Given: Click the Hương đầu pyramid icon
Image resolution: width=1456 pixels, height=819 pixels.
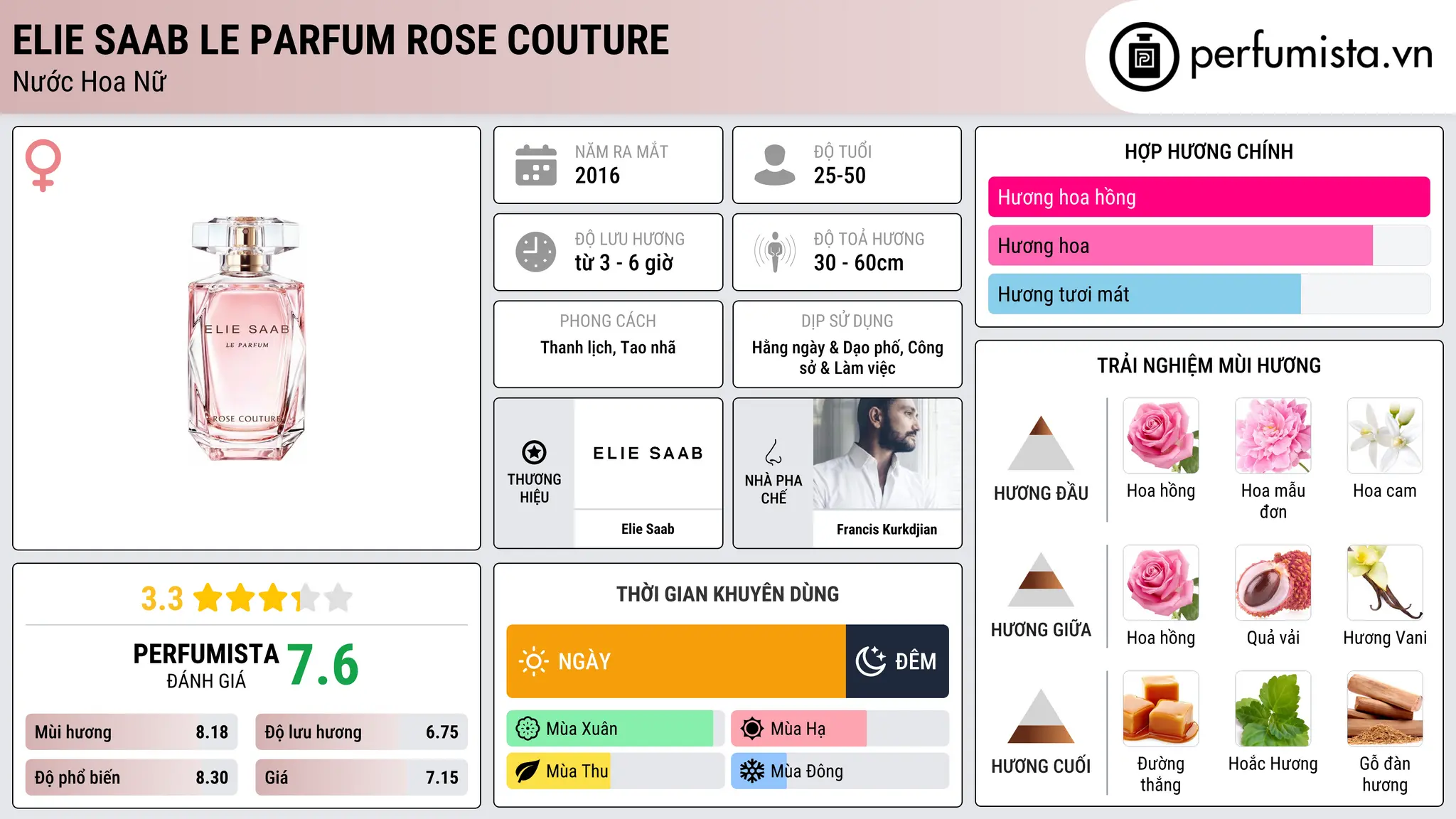Looking at the screenshot, I should pos(1042,443).
